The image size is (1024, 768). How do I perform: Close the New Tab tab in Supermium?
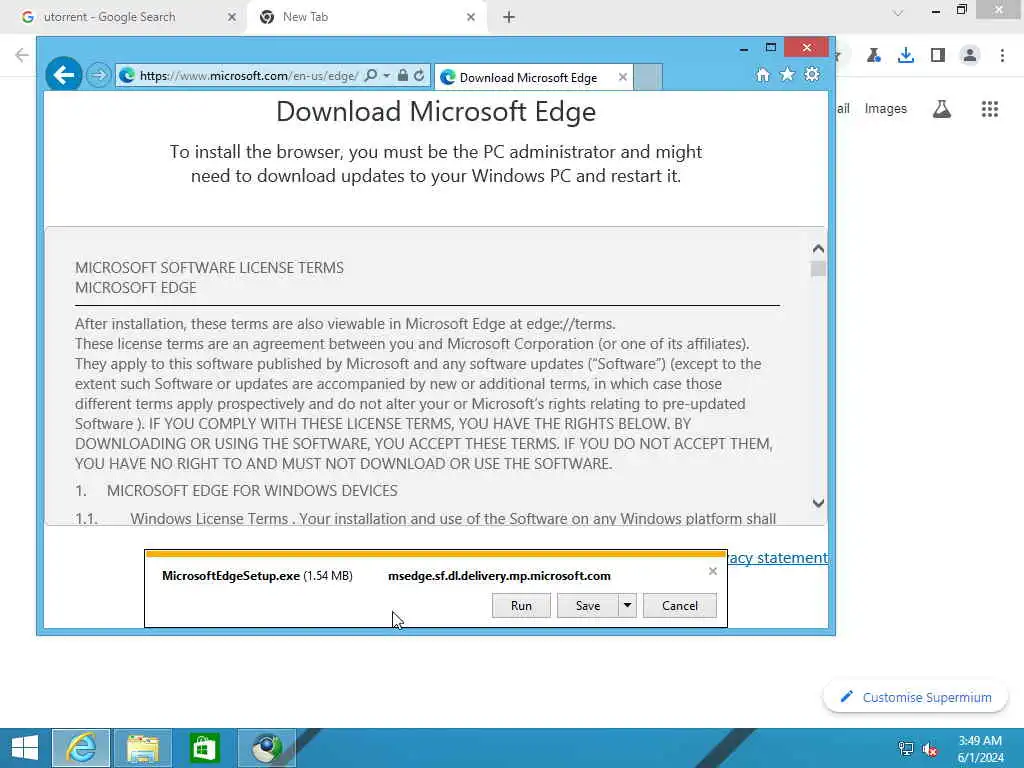471,17
